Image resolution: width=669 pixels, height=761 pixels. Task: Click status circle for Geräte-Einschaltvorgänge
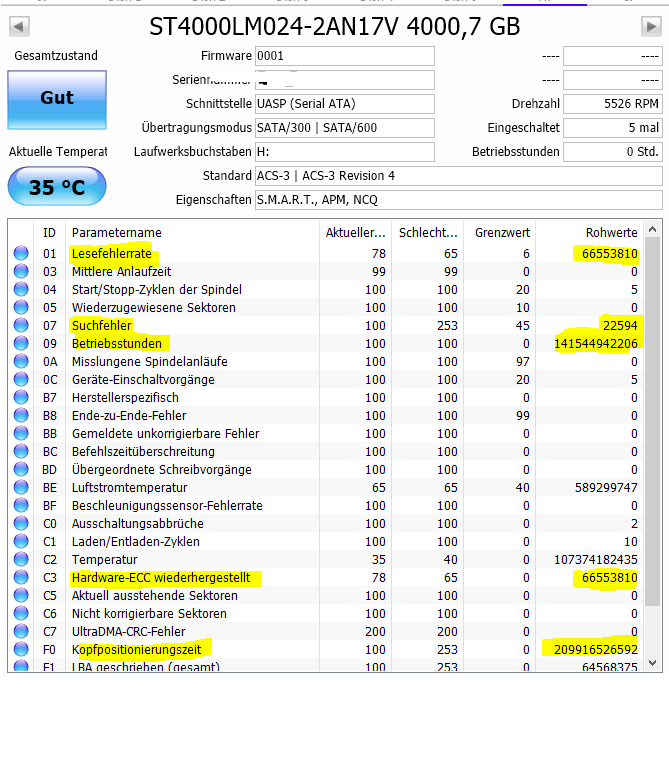pos(21,379)
